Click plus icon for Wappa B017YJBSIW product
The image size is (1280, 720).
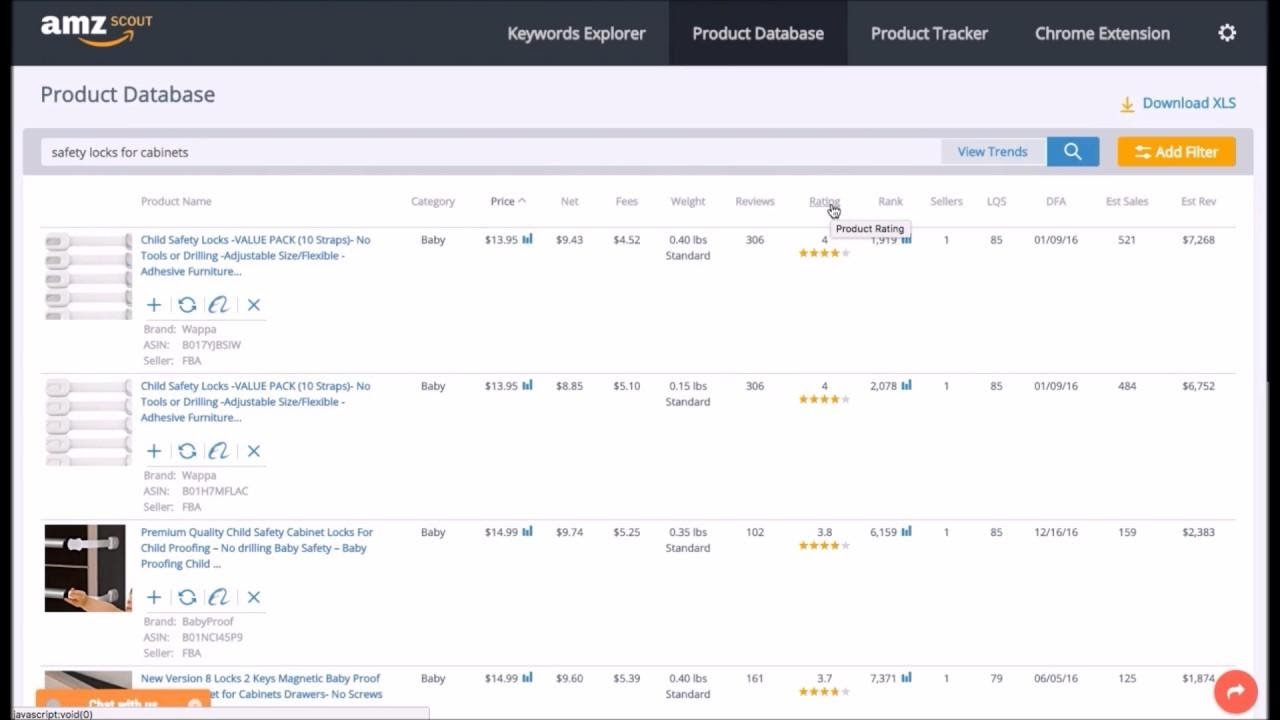click(154, 305)
